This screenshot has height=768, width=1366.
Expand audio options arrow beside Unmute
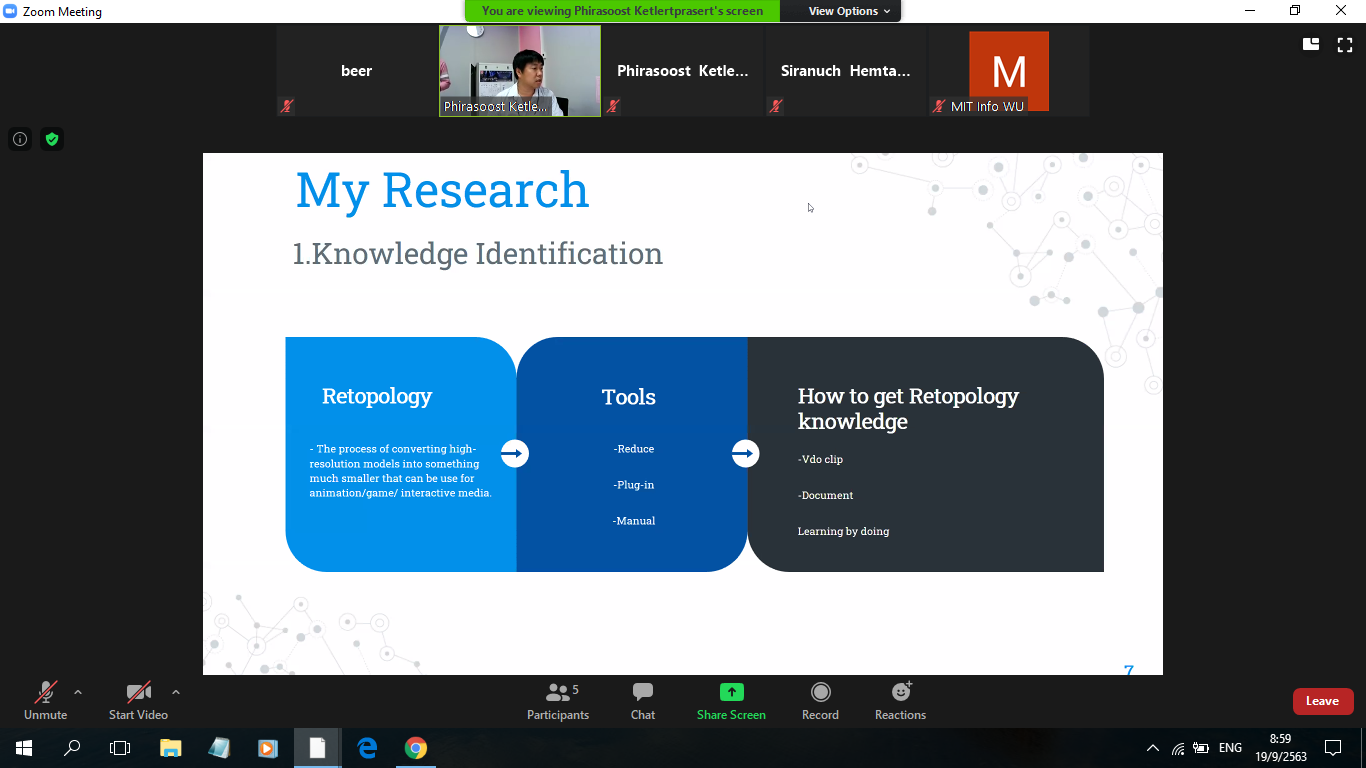(x=78, y=691)
